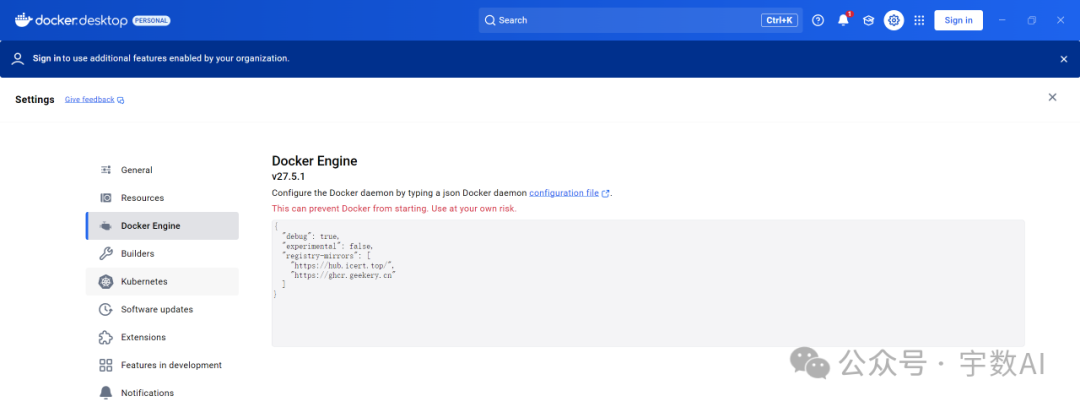Click the PERSONAL plan badge

tap(151, 21)
